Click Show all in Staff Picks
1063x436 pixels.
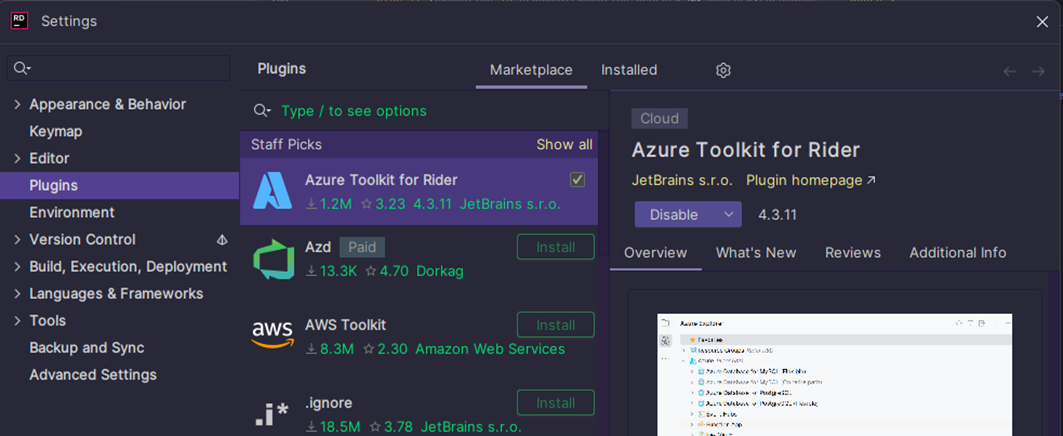[564, 144]
